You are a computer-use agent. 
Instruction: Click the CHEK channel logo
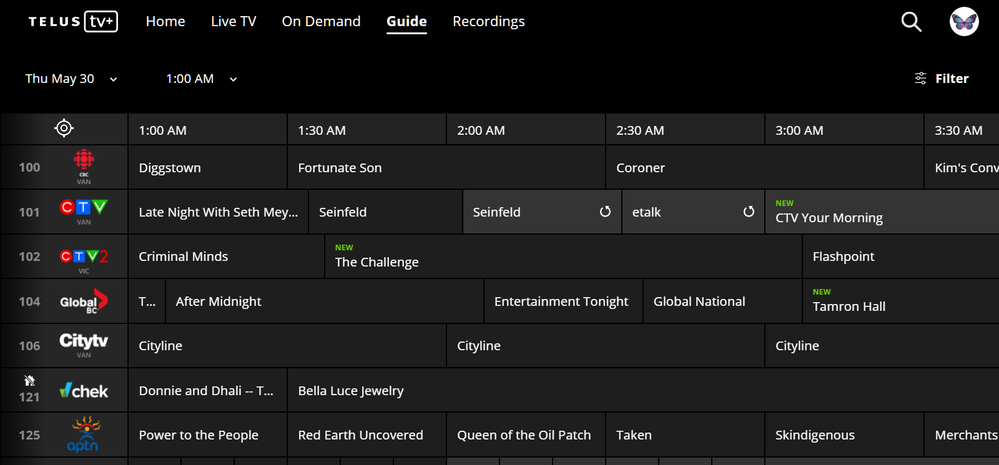(x=84, y=390)
